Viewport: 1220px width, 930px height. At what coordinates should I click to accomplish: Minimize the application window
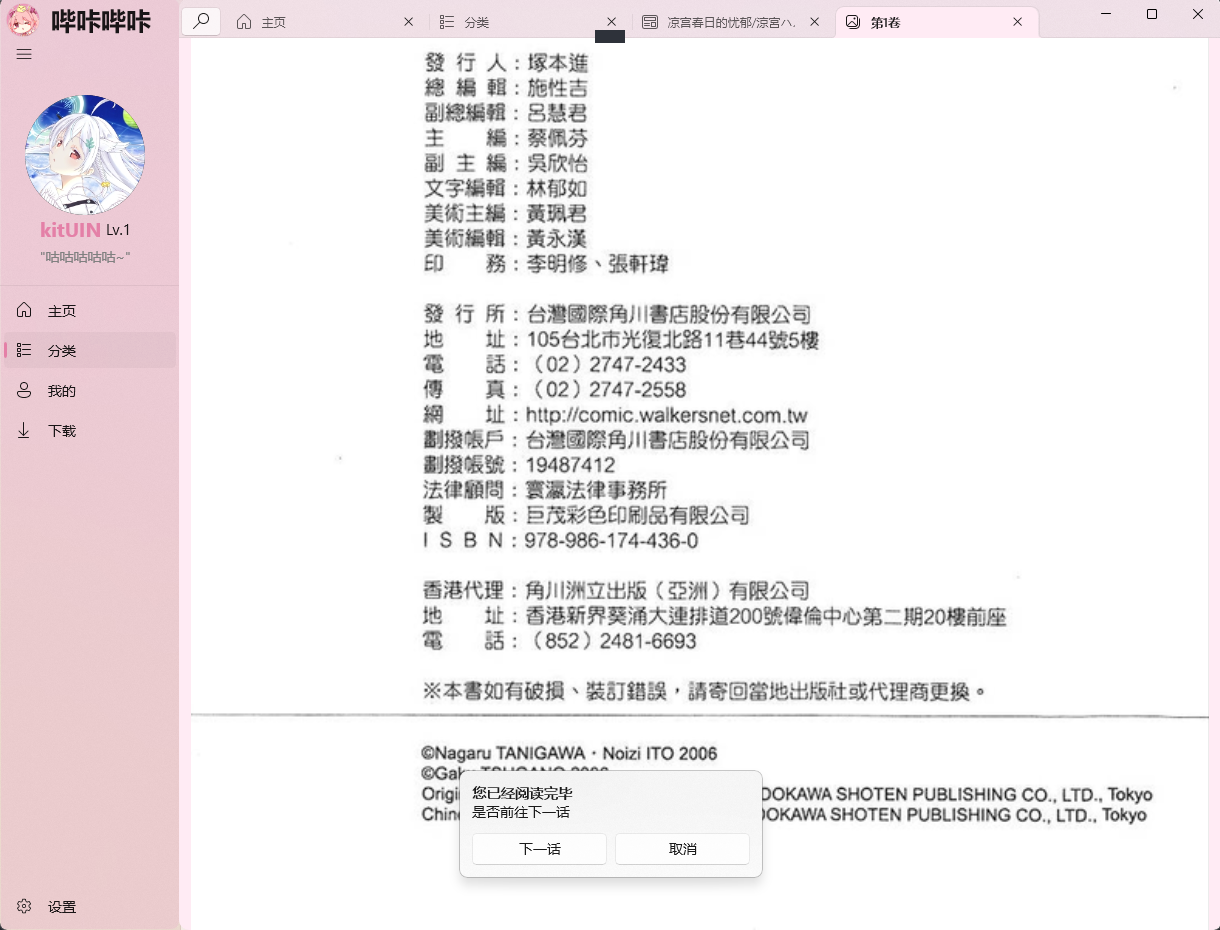pos(1107,14)
